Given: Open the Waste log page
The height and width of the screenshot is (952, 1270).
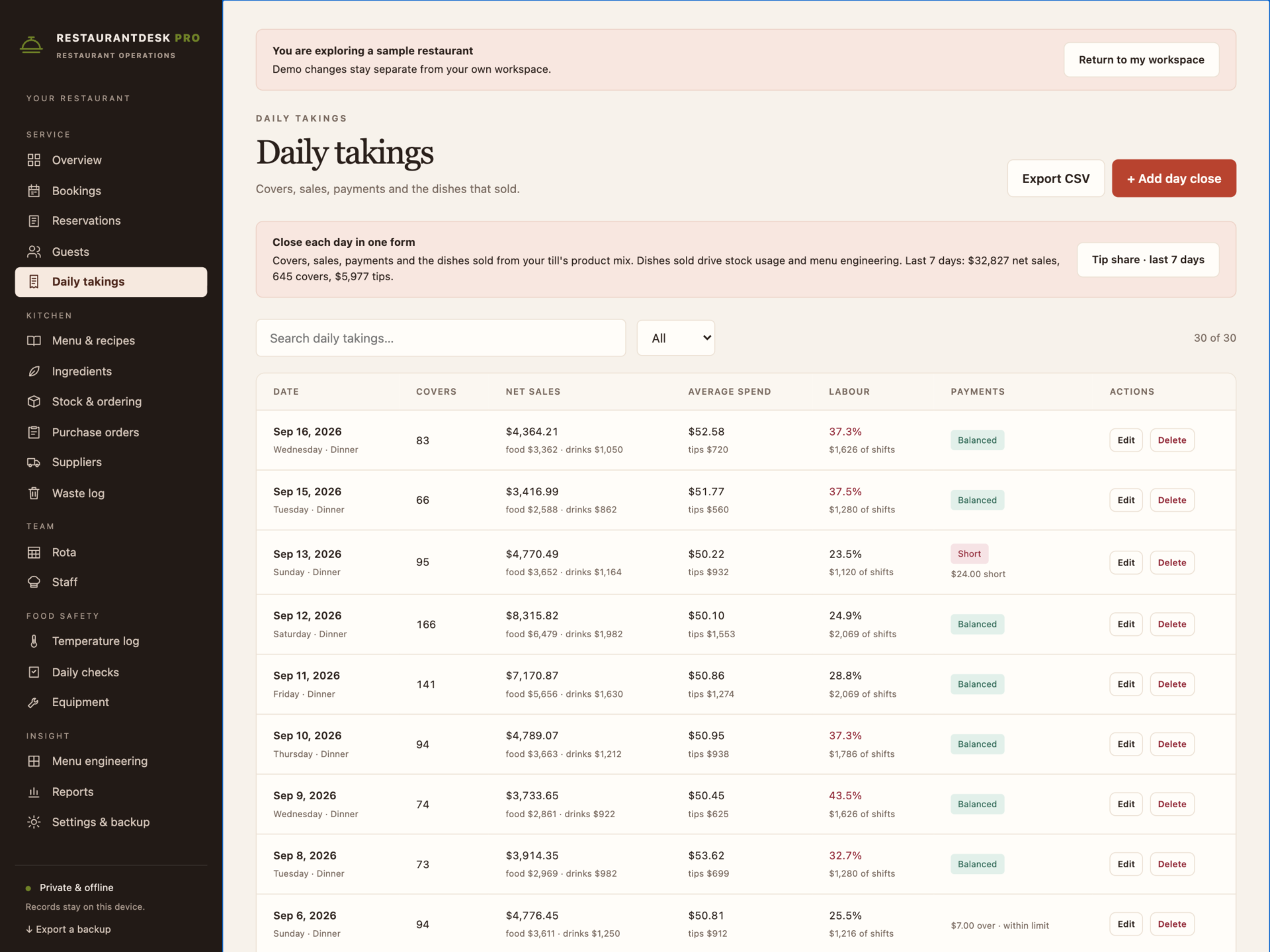Looking at the screenshot, I should (111, 493).
